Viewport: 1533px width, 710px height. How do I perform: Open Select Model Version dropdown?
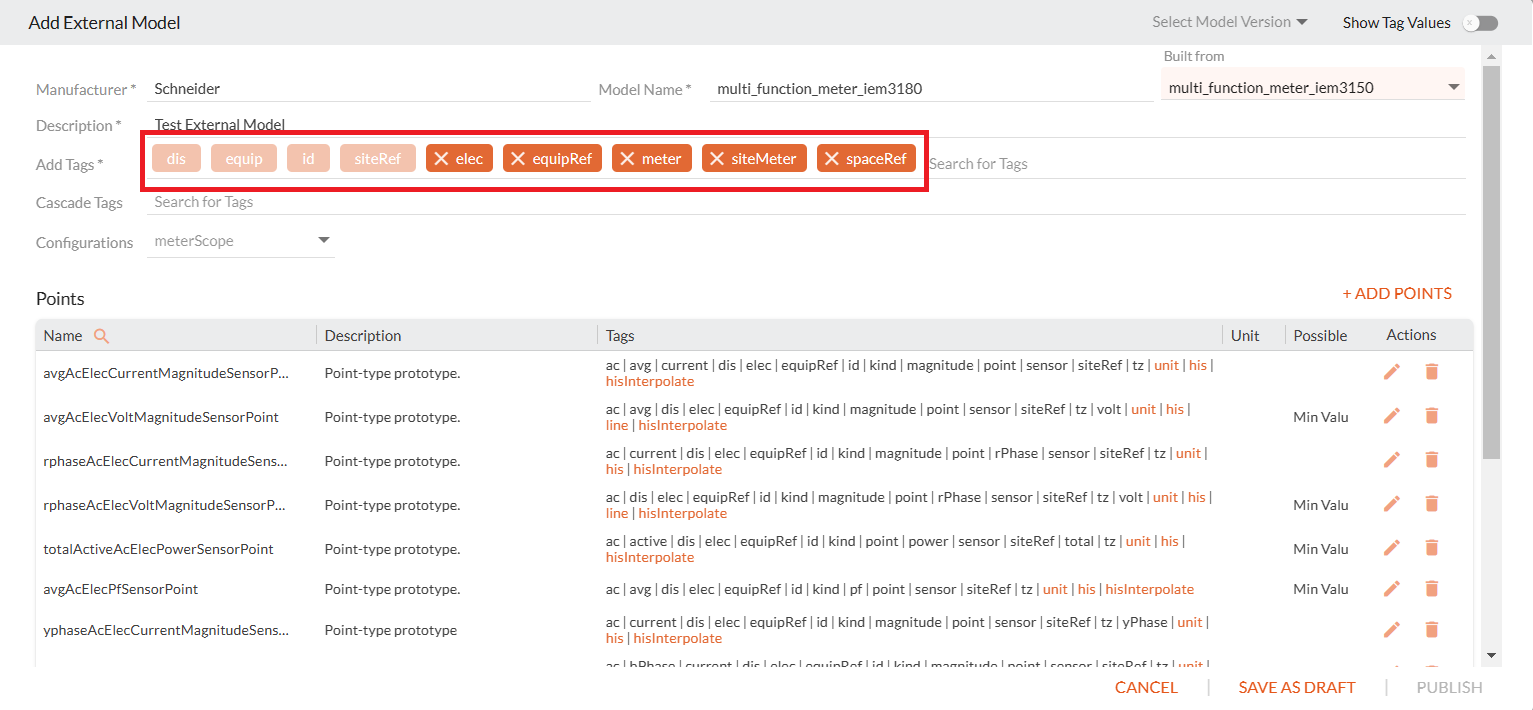(1230, 22)
